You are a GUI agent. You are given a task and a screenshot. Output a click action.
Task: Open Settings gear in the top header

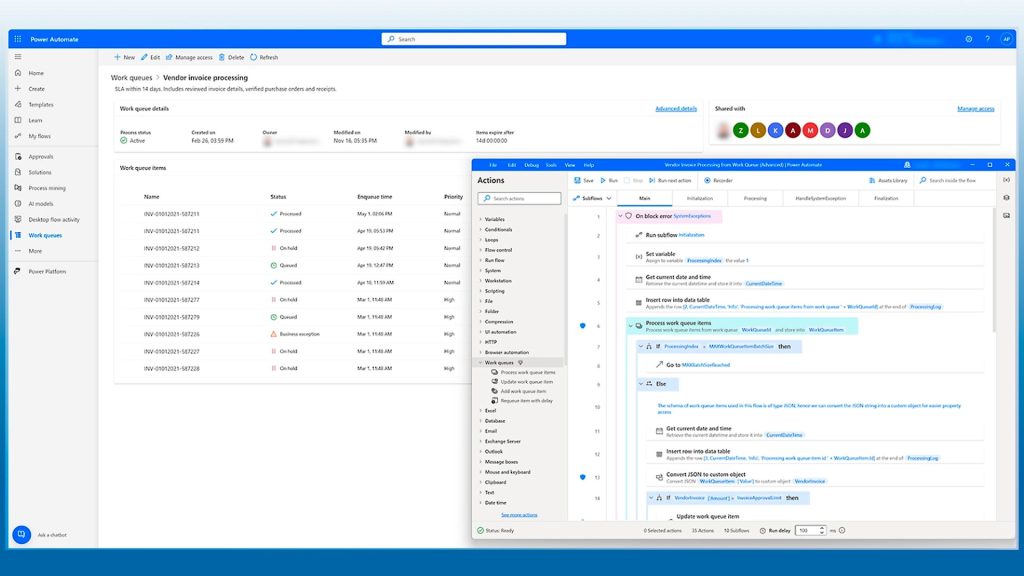(x=968, y=39)
